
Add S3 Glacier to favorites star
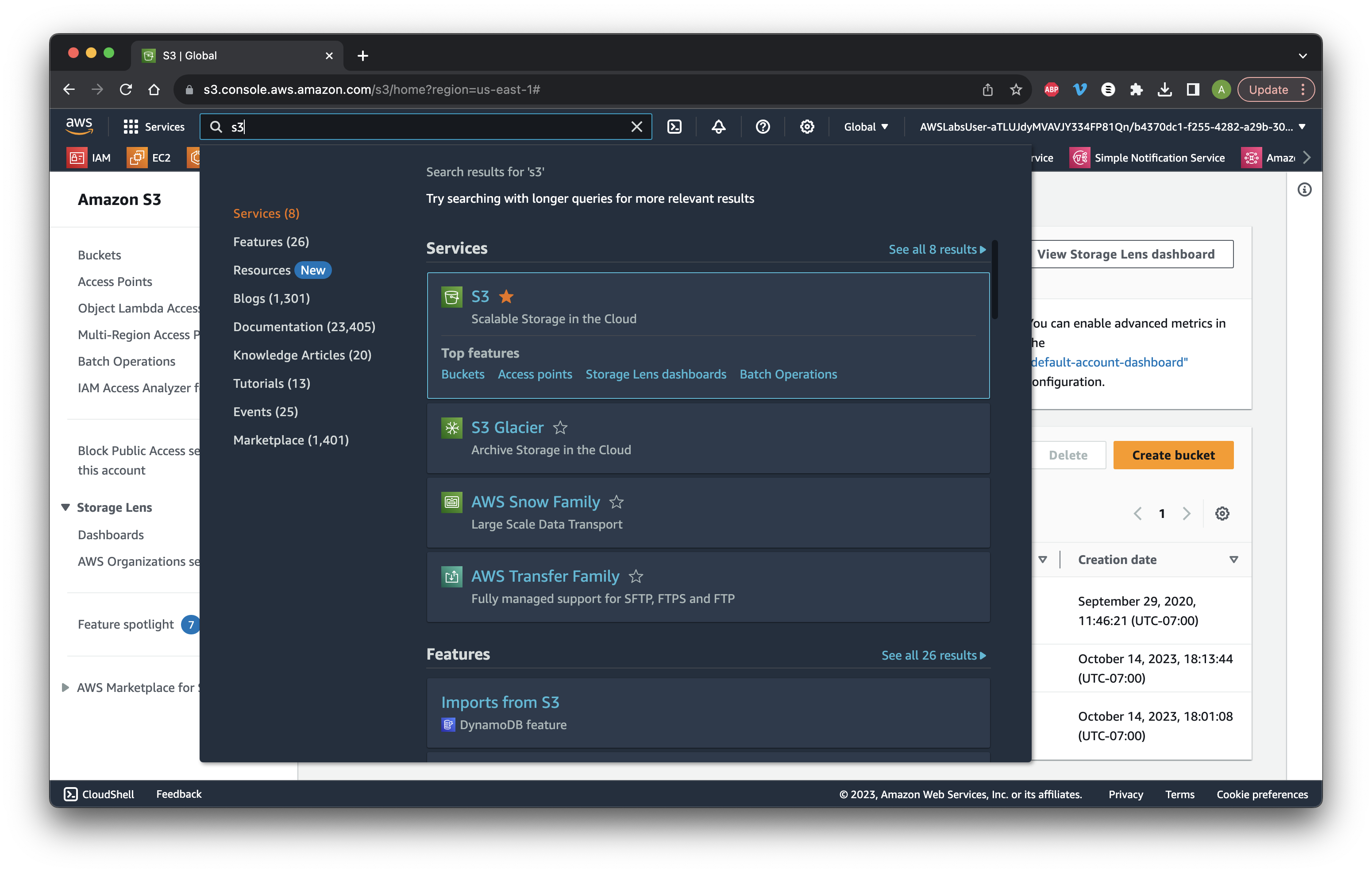click(560, 427)
